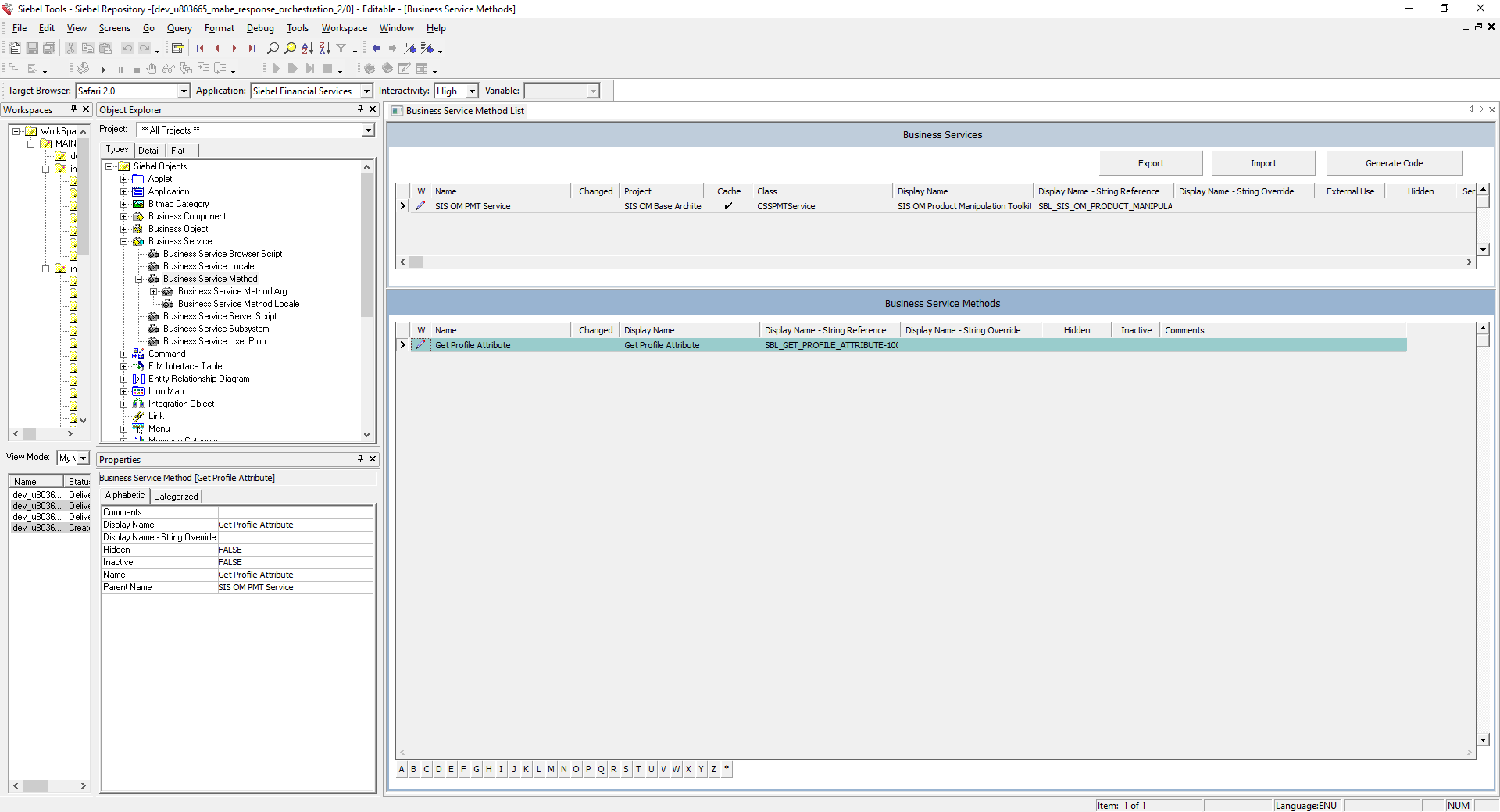This screenshot has height=812, width=1500.
Task: Open the Workspace menu
Action: 344,28
